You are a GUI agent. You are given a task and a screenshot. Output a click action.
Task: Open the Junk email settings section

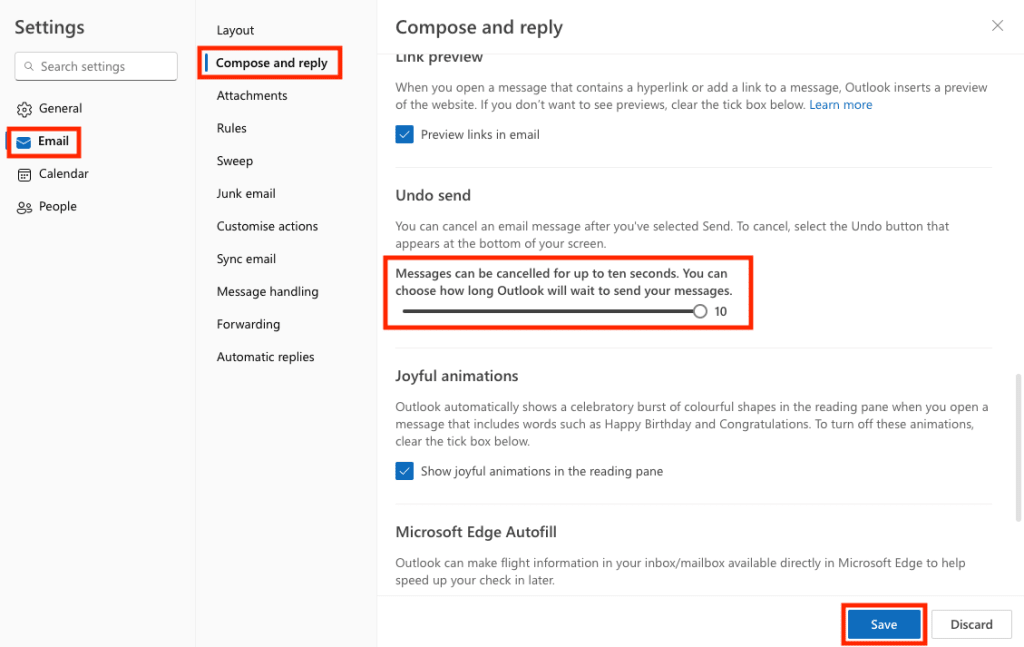coord(245,193)
